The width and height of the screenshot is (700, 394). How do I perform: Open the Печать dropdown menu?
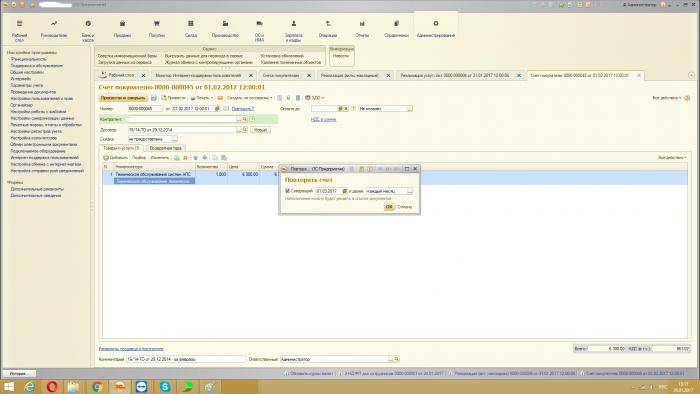pyautogui.click(x=202, y=98)
